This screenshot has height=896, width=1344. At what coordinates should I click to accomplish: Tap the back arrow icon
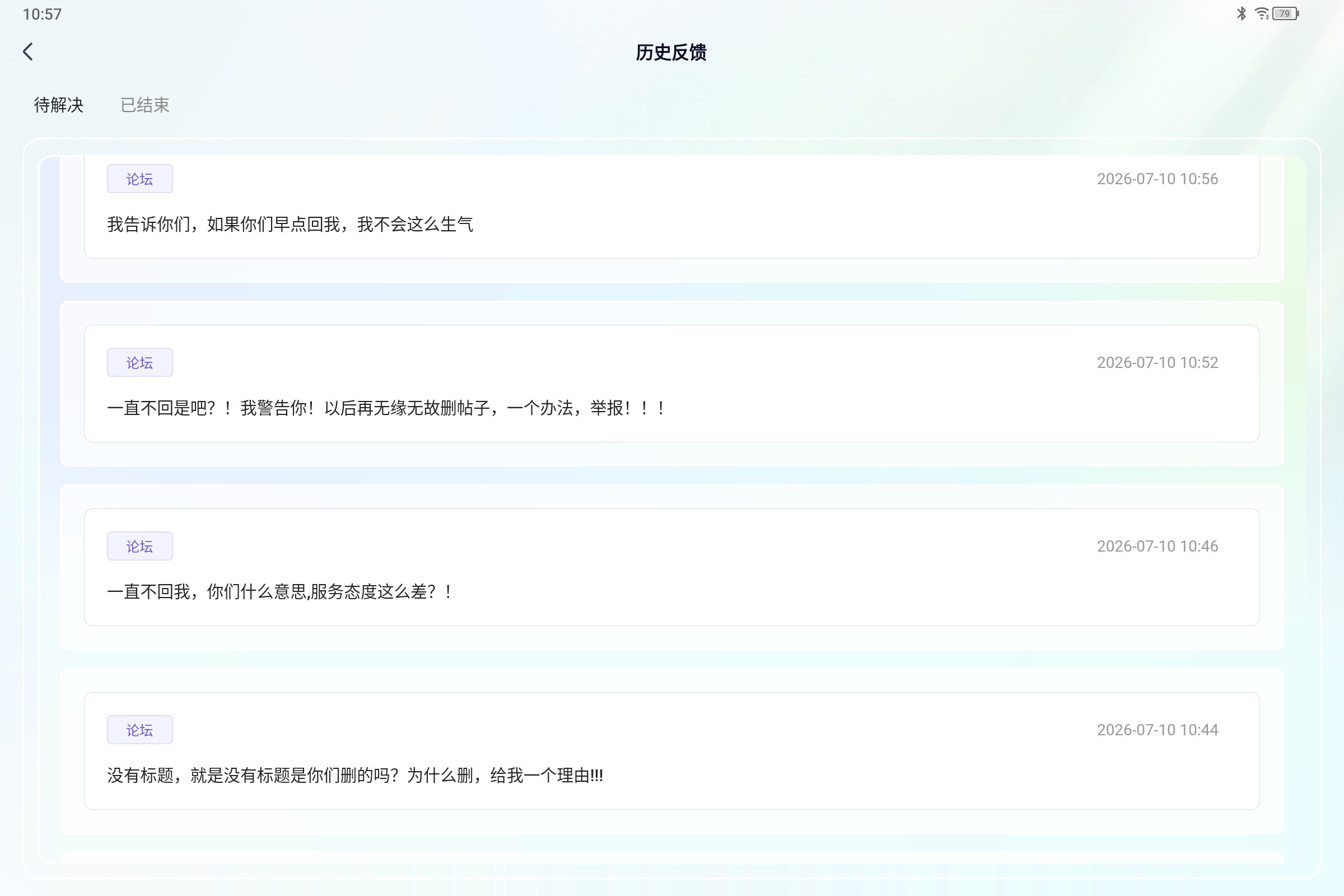[28, 52]
